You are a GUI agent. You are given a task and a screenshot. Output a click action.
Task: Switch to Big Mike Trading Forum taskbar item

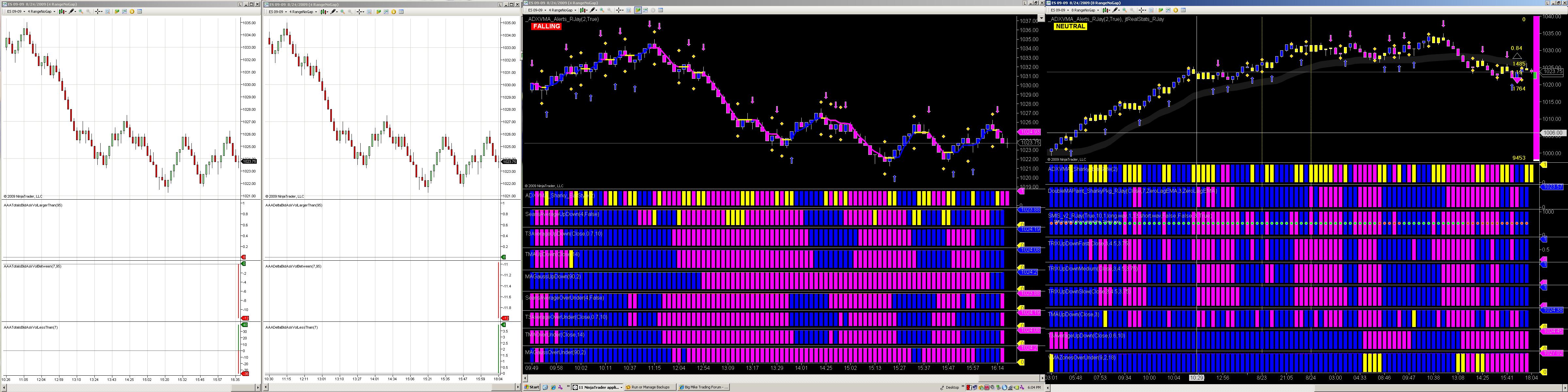pyautogui.click(x=703, y=387)
